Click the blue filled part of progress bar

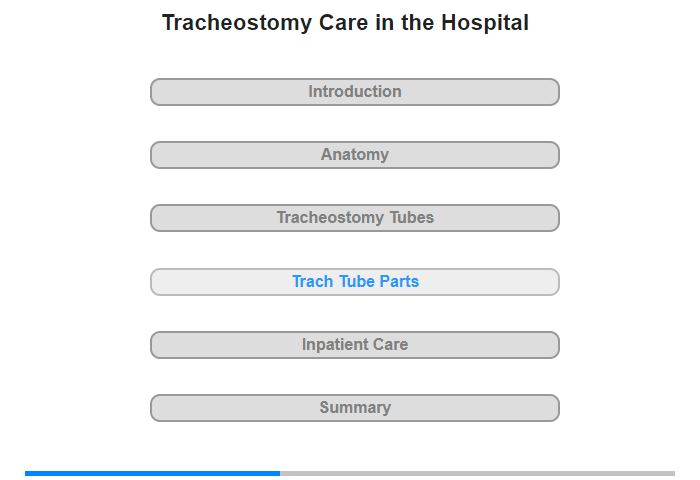pos(152,473)
